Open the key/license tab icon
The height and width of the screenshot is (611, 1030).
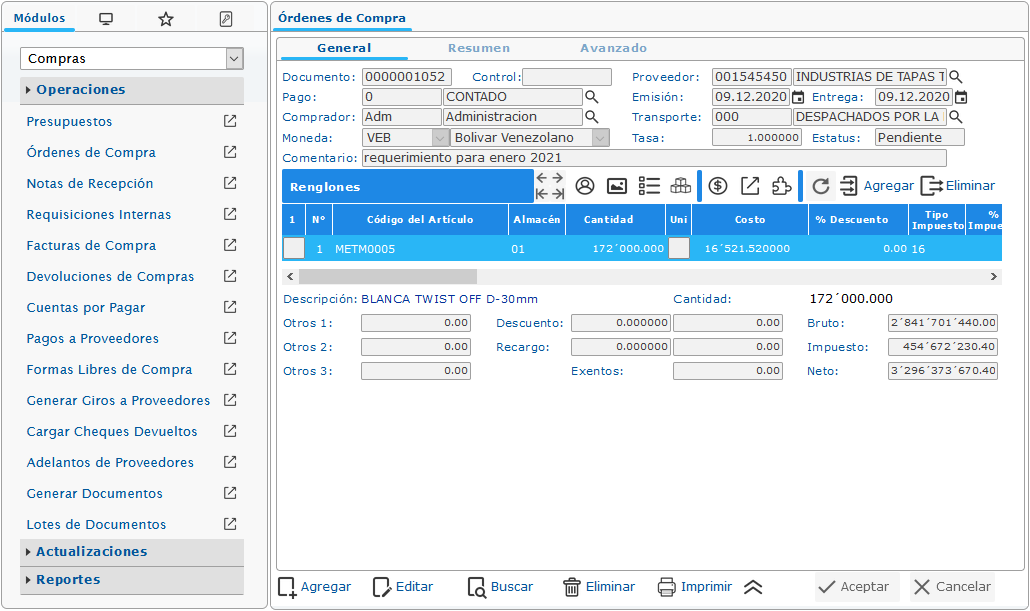(x=225, y=19)
